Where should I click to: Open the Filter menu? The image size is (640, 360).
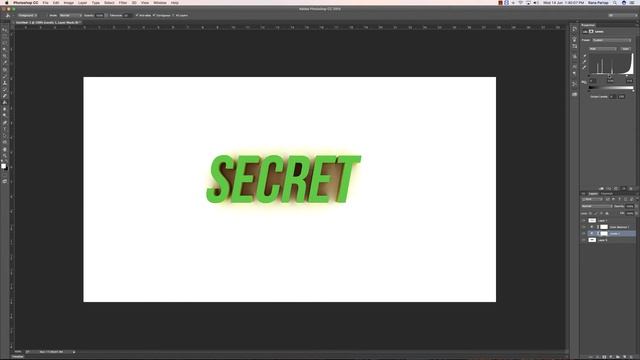(x=123, y=2)
